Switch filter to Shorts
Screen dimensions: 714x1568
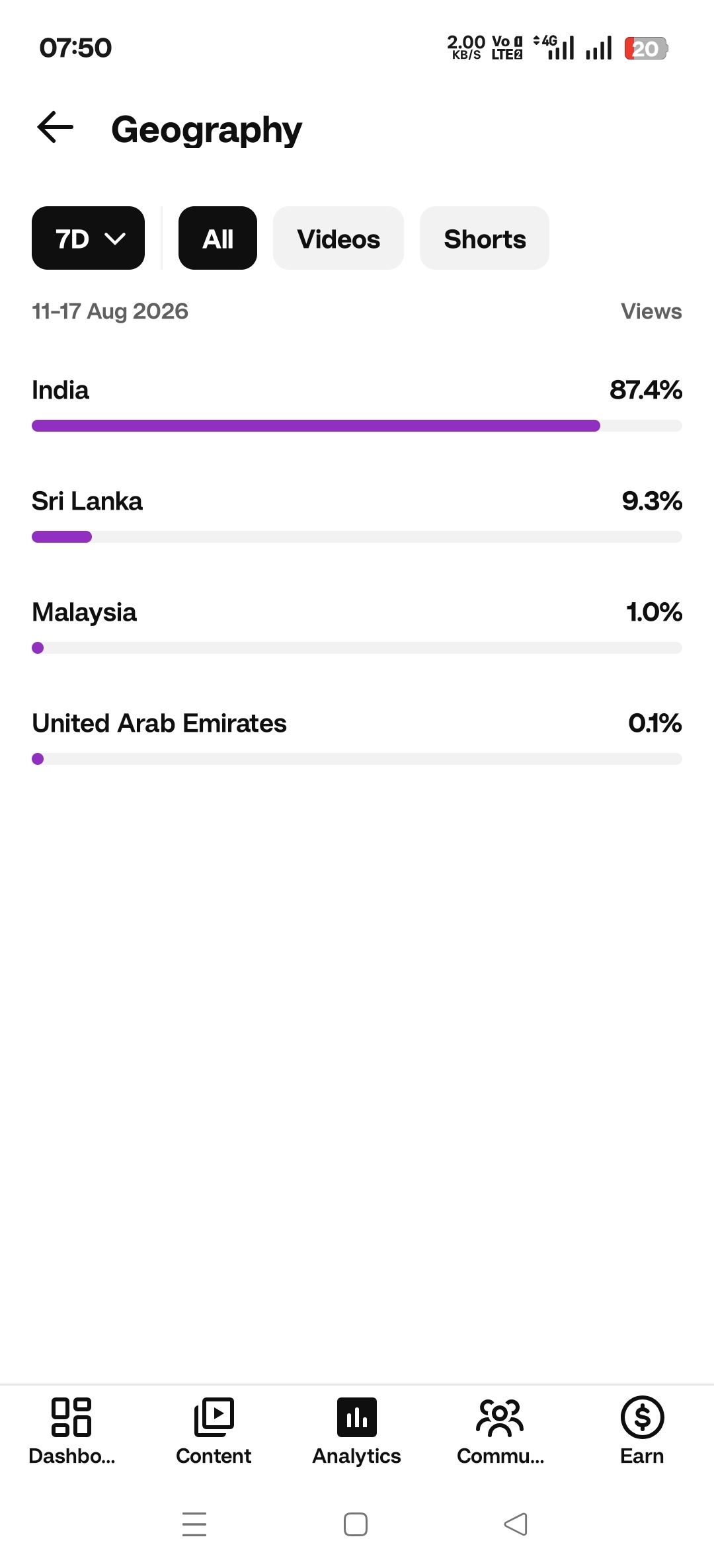(x=485, y=238)
